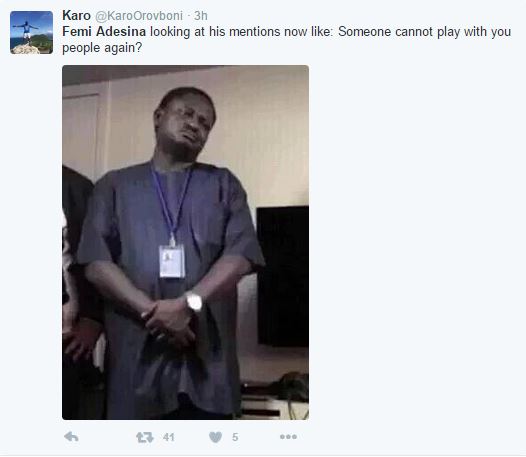Screen dimensions: 526x457
Task: Click the blue lanyard in the photo
Action: [171, 201]
